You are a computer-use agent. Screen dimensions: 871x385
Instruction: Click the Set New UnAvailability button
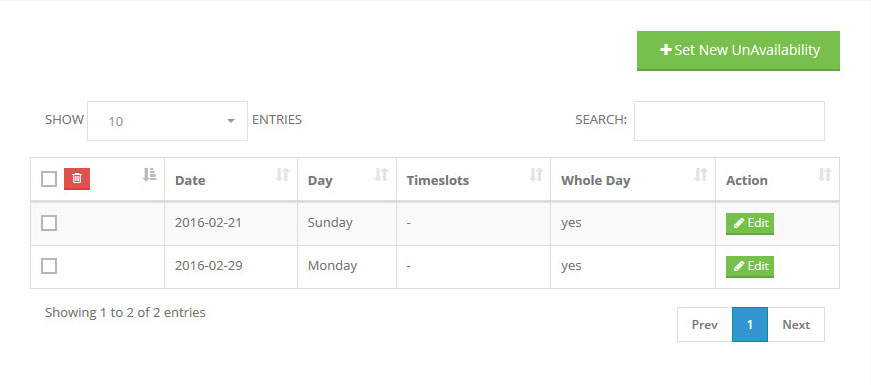pos(738,51)
